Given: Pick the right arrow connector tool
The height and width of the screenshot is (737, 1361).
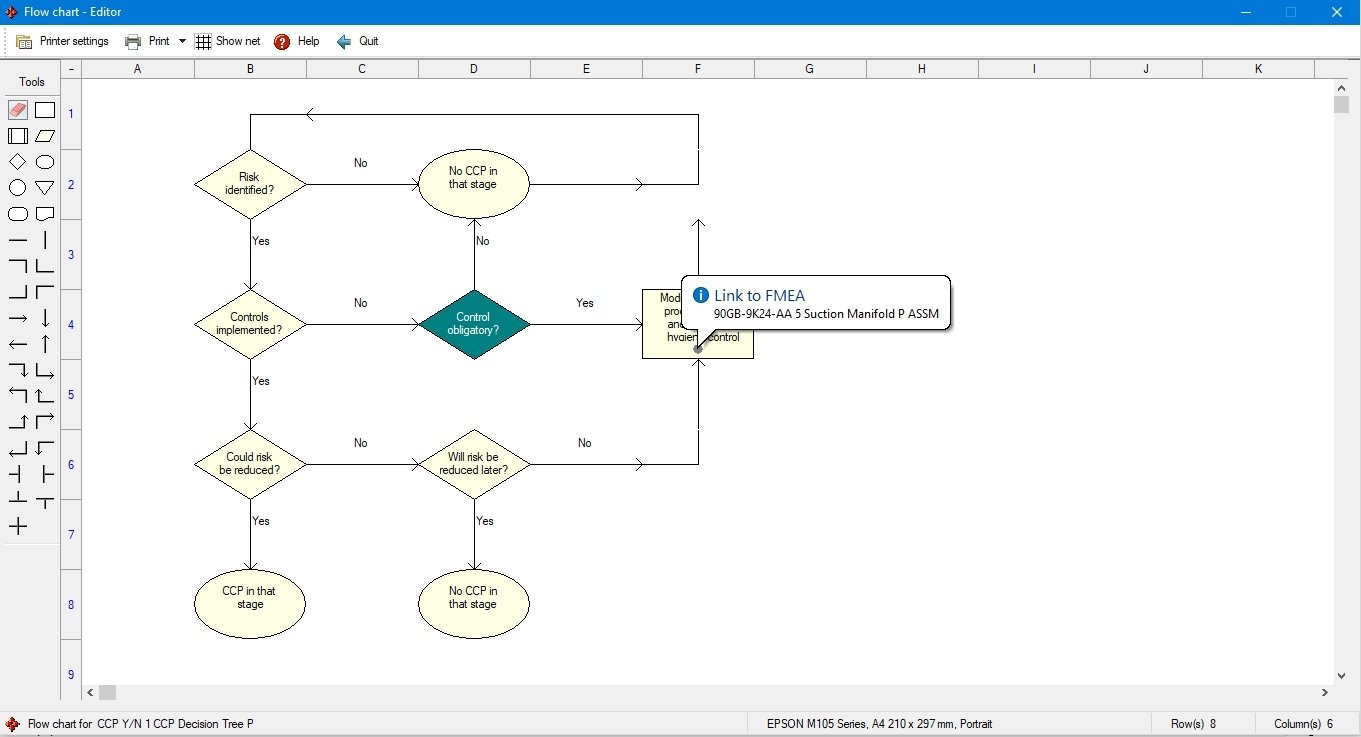Looking at the screenshot, I should coord(18,318).
